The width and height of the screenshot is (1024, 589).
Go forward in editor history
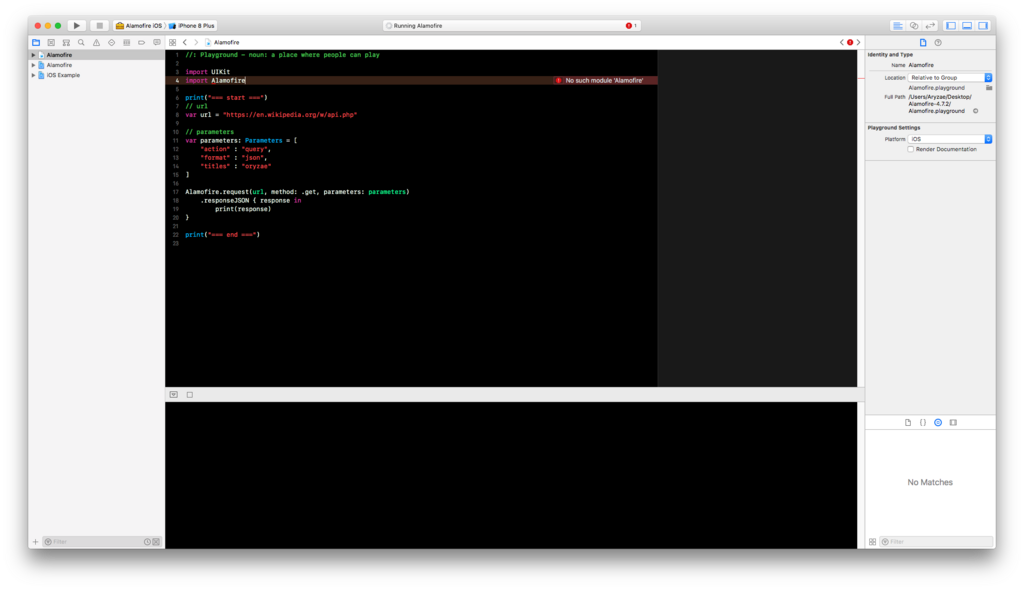196,42
